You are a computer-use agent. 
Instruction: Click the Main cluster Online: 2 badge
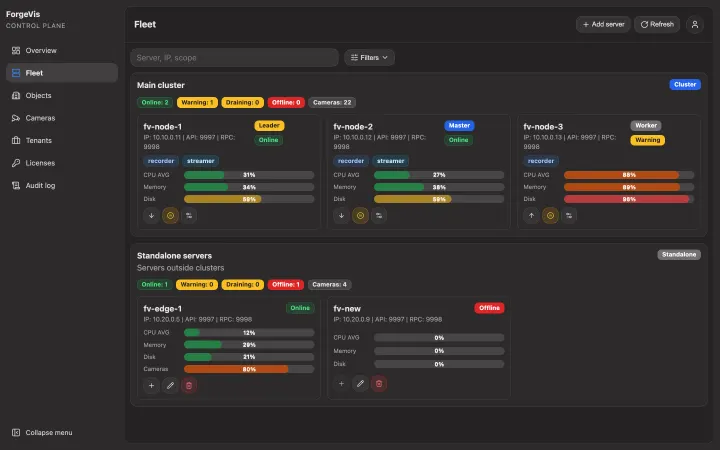[x=155, y=102]
